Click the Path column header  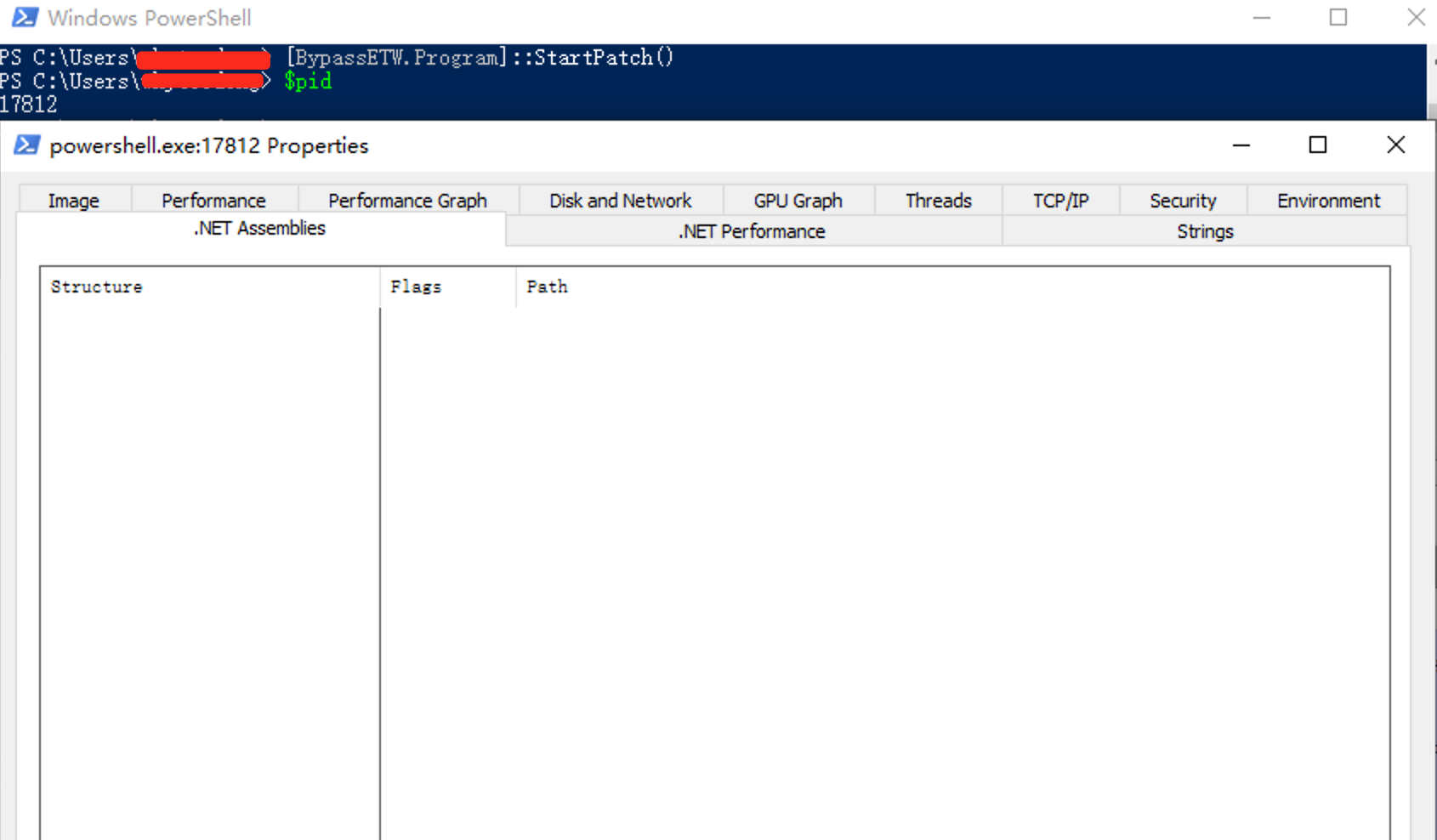click(x=952, y=287)
